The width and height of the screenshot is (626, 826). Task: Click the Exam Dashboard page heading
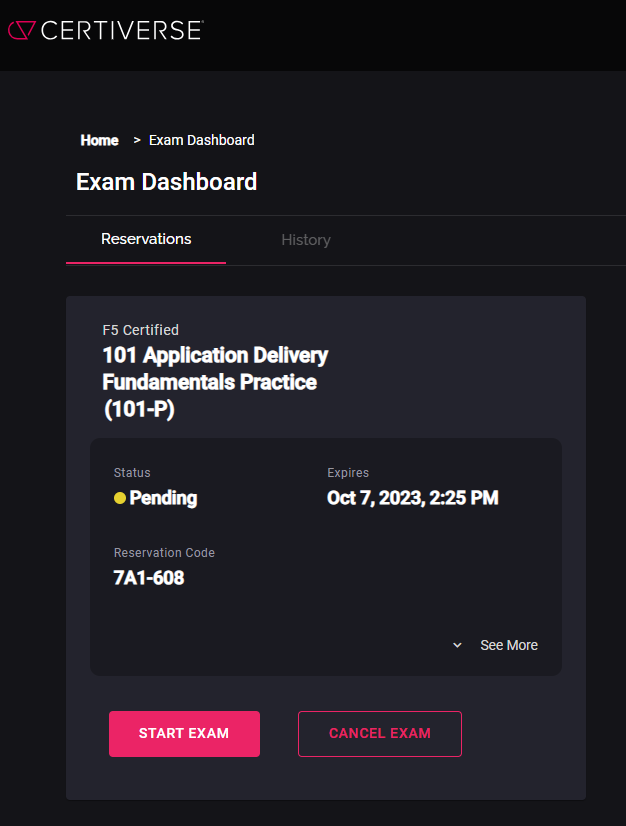tap(166, 182)
